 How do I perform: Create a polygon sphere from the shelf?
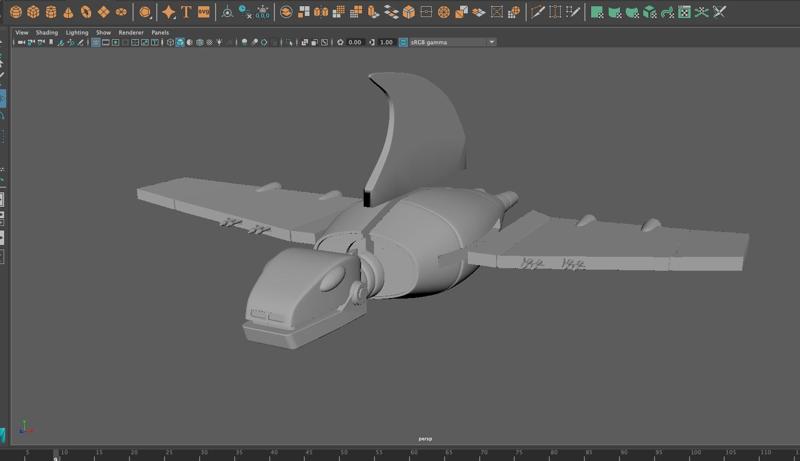(x=16, y=12)
